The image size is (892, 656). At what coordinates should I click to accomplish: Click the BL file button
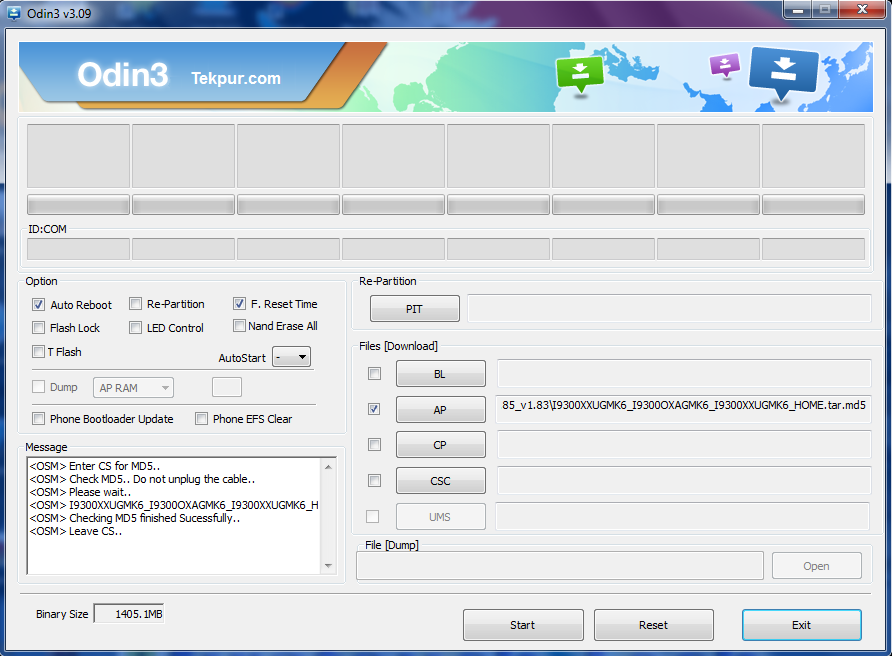441,374
